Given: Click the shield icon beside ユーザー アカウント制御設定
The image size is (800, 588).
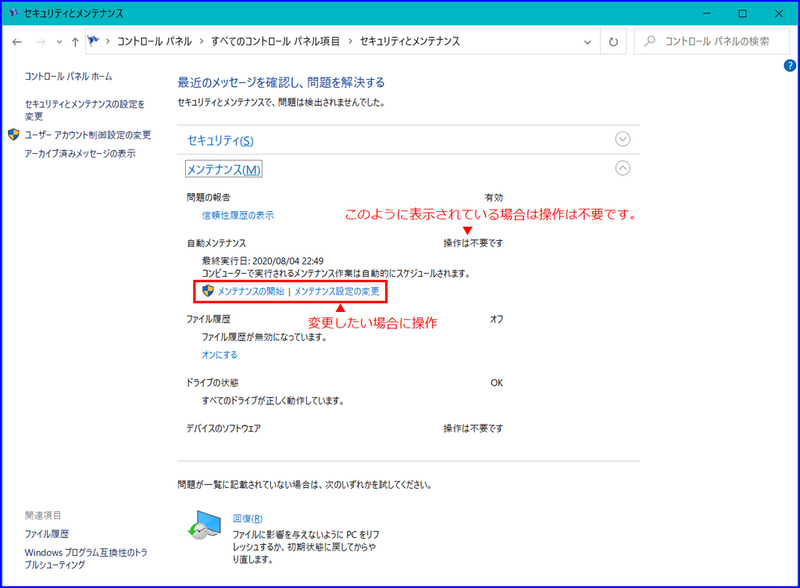Looking at the screenshot, I should point(14,135).
